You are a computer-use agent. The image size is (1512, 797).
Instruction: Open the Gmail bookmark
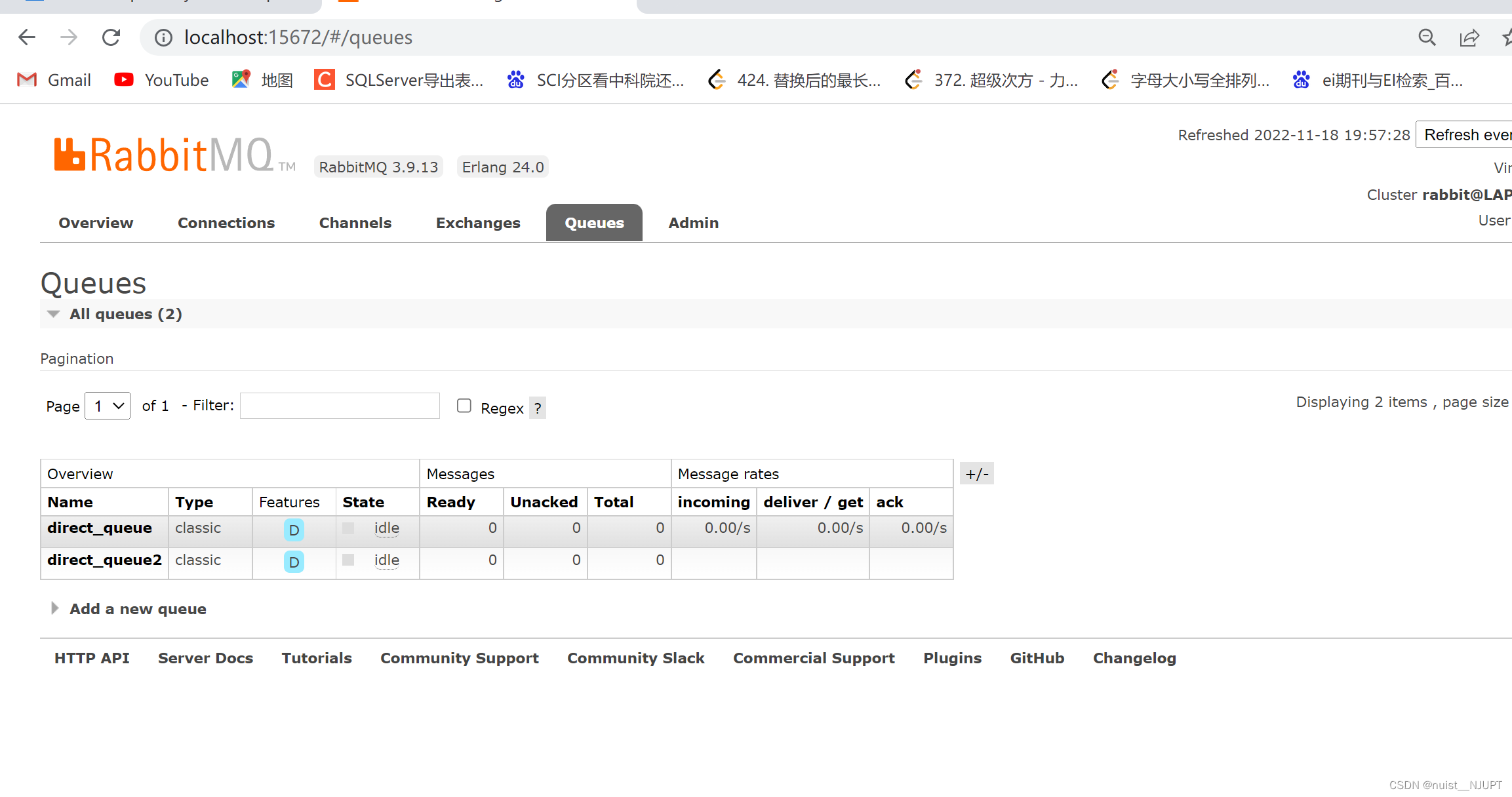(x=54, y=80)
